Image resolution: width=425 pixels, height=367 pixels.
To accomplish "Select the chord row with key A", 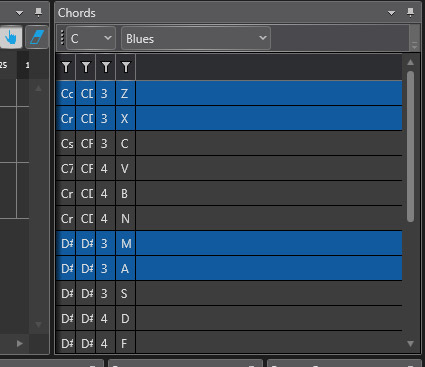I will pos(229,268).
